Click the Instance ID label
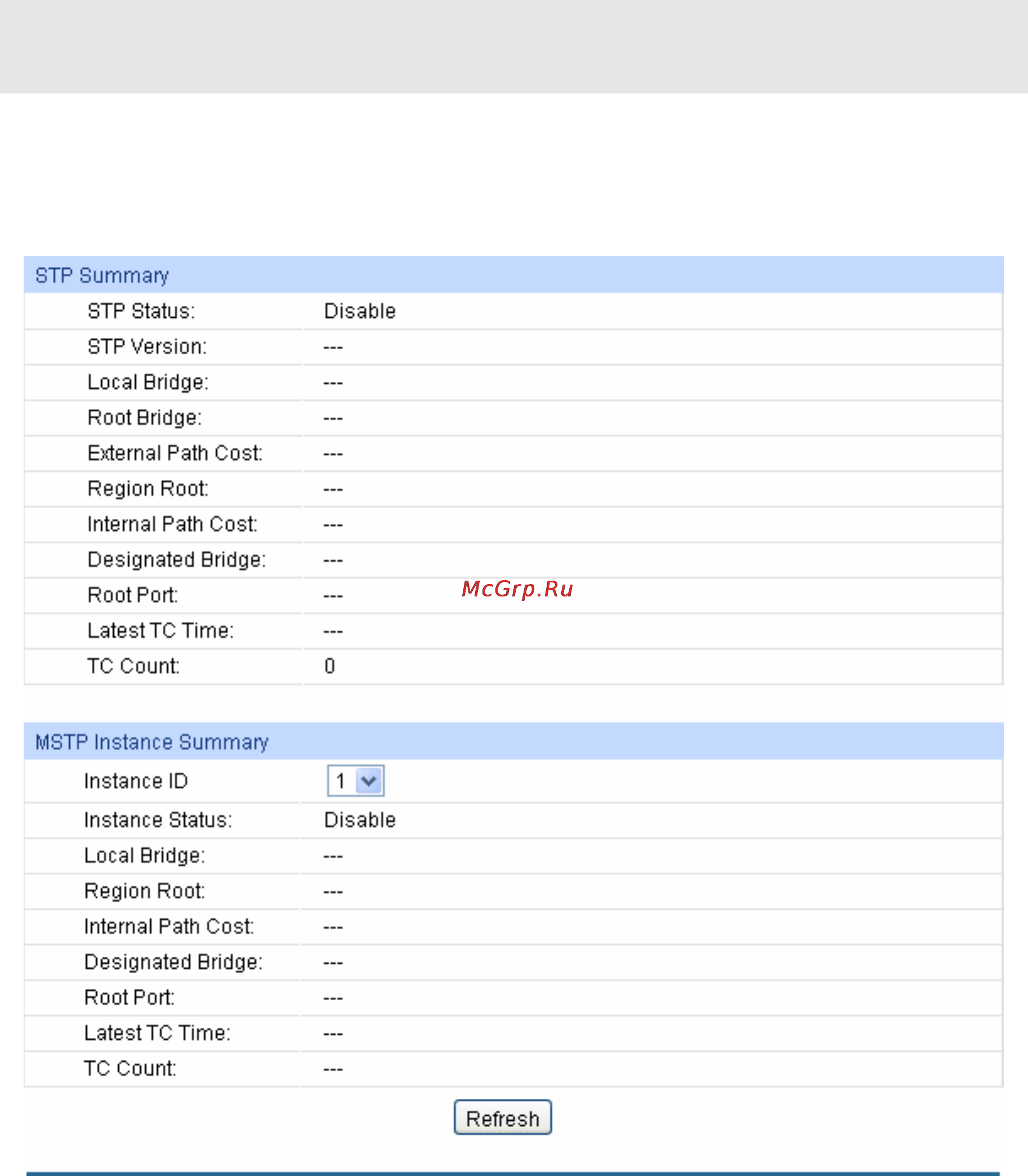 136,781
